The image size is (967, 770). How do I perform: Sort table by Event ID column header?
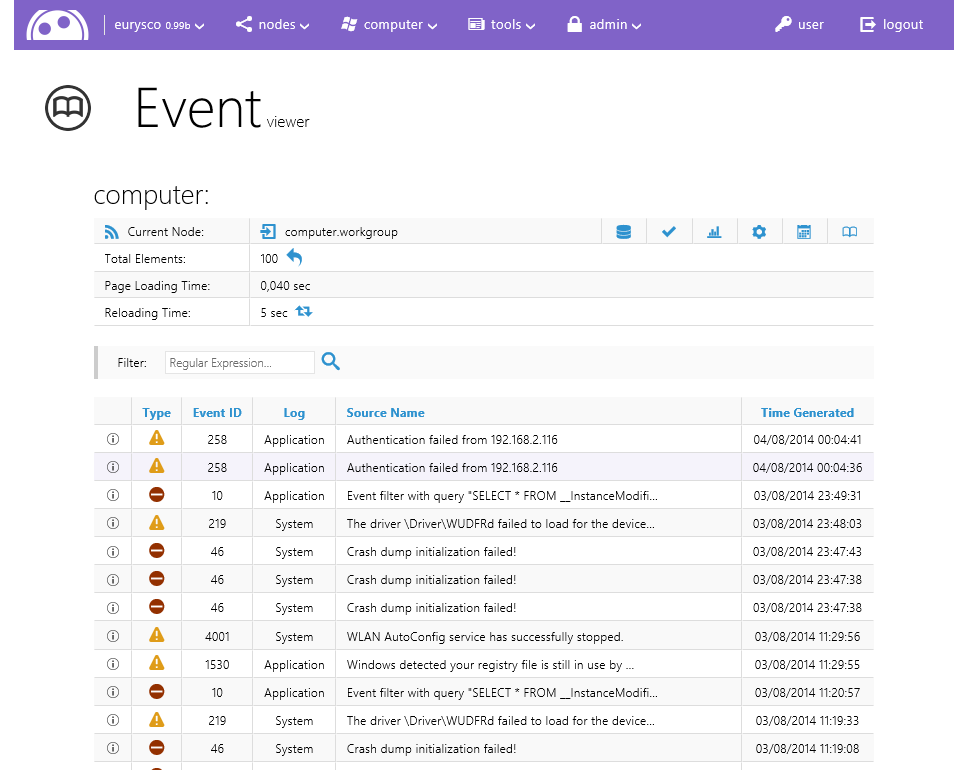217,412
